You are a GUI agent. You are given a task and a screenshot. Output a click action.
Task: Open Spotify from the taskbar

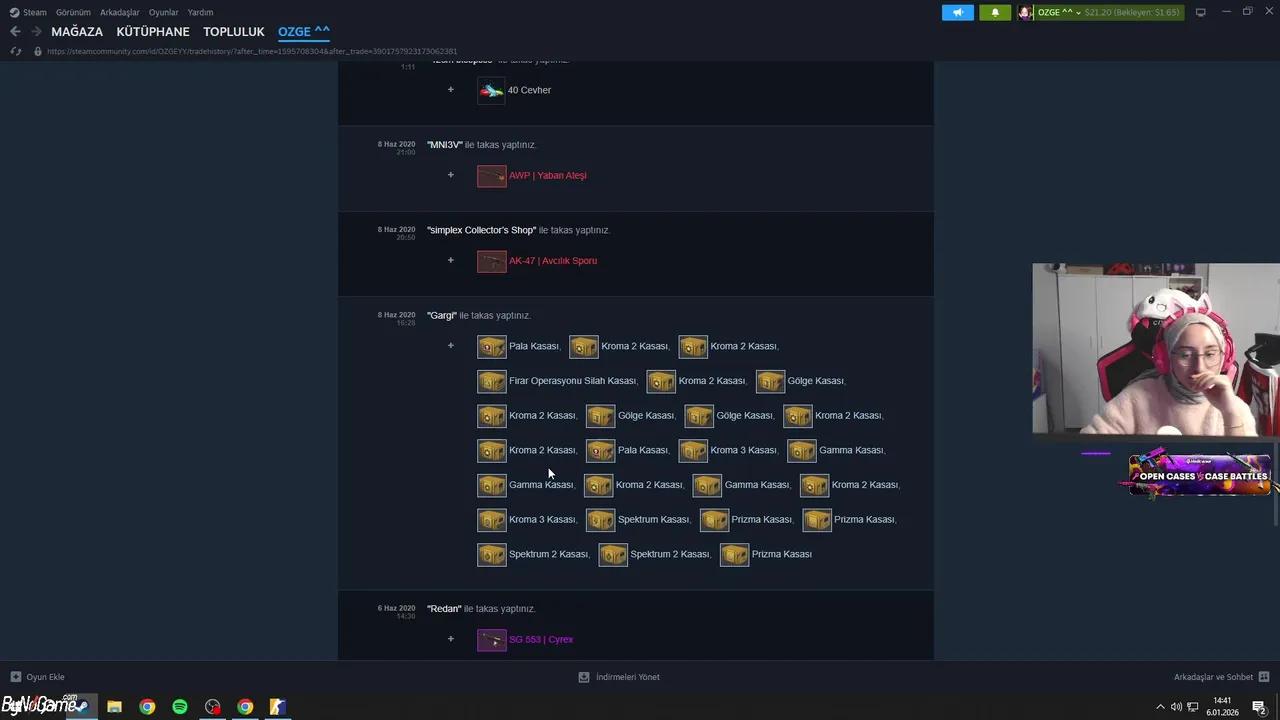tap(180, 707)
